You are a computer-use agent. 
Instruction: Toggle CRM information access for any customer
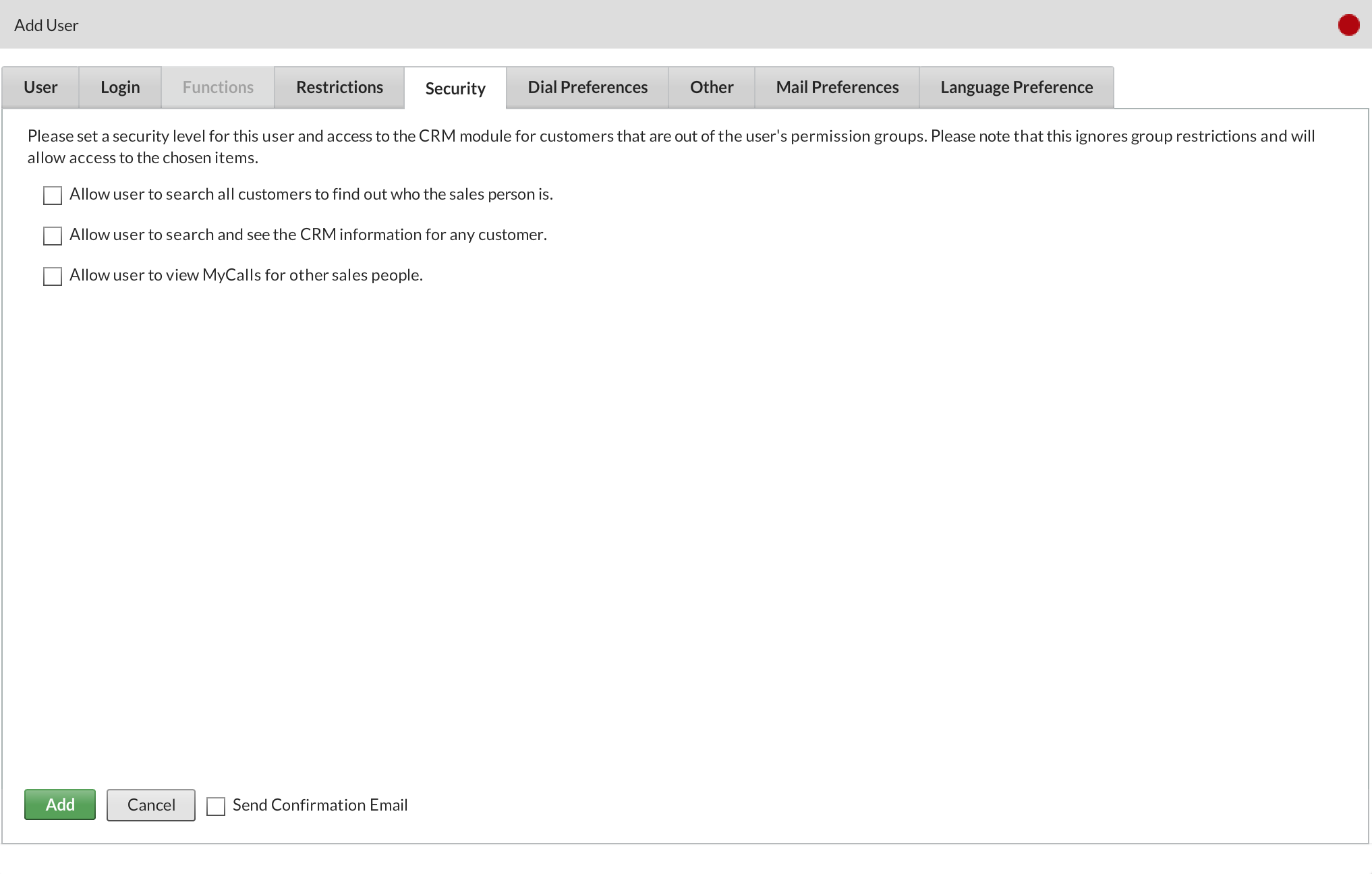pyautogui.click(x=53, y=235)
